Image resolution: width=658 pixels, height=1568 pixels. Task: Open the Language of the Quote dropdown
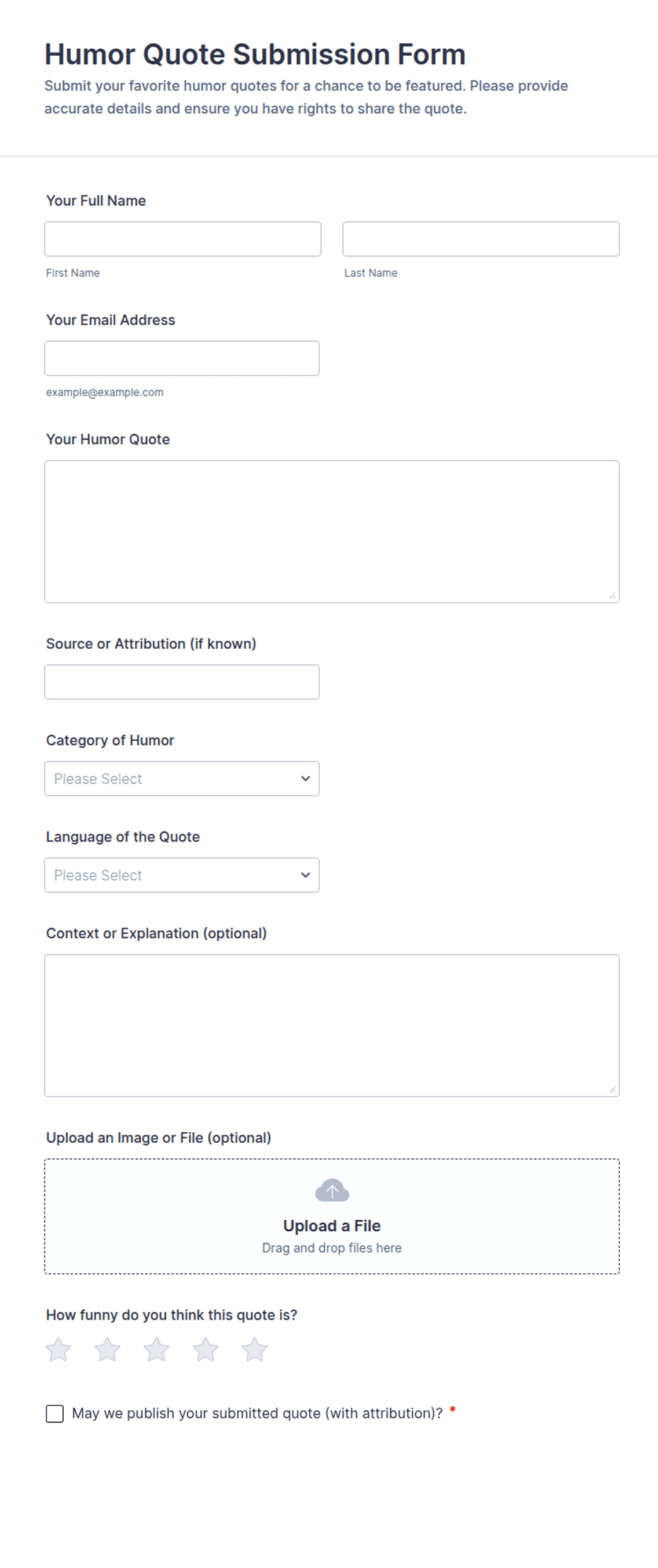(x=182, y=875)
